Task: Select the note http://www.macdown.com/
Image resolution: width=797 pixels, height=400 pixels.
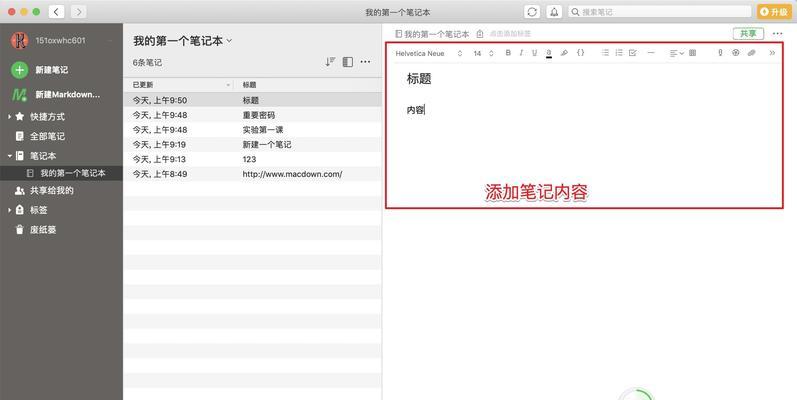Action: pyautogui.click(x=253, y=174)
